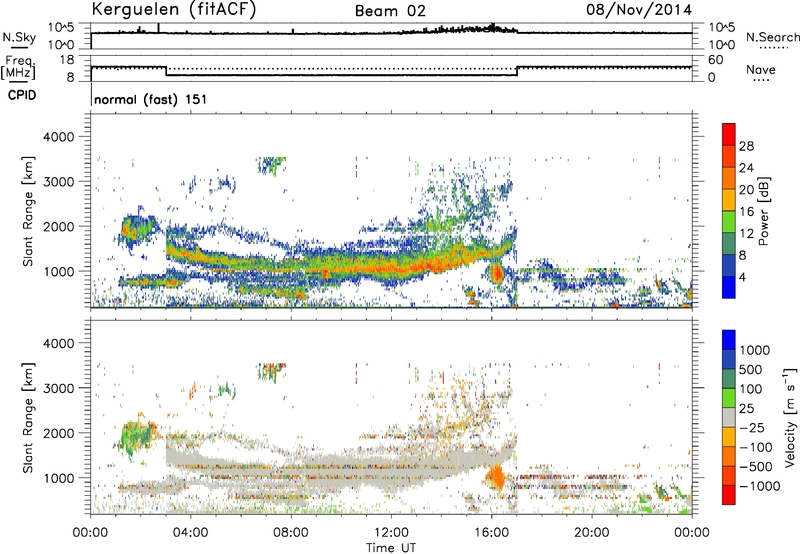The image size is (800, 554).
Task: Click the "CPID" row label
Action: 22,95
